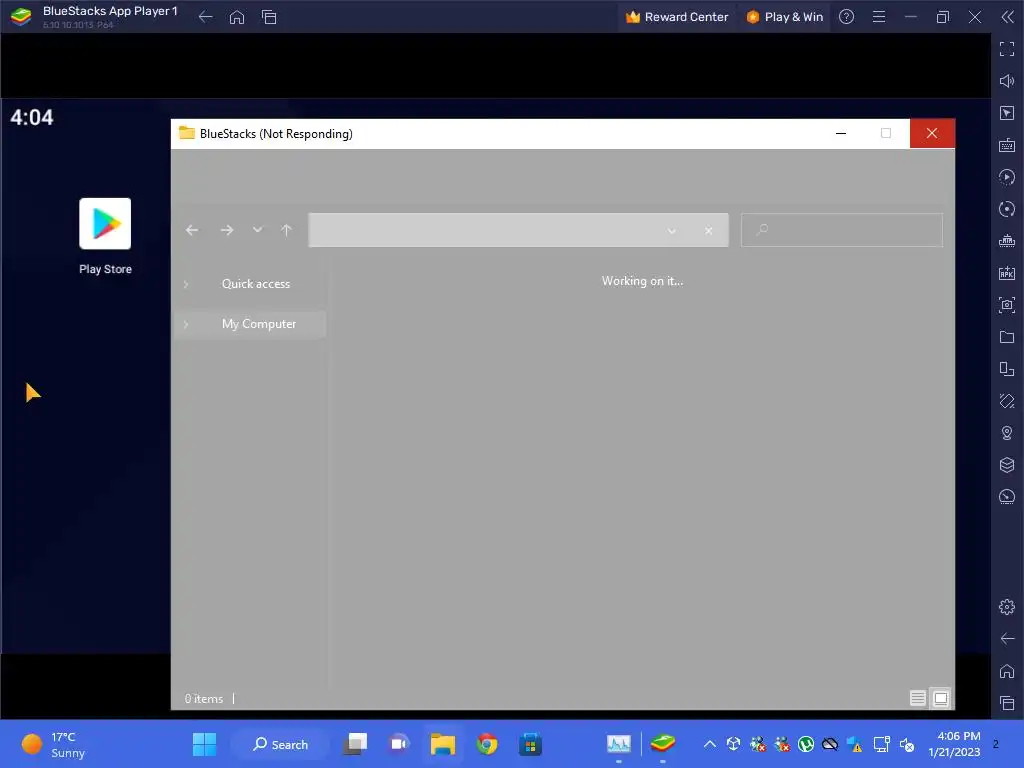Click the Install APK icon
The height and width of the screenshot is (768, 1024).
[x=1006, y=273]
